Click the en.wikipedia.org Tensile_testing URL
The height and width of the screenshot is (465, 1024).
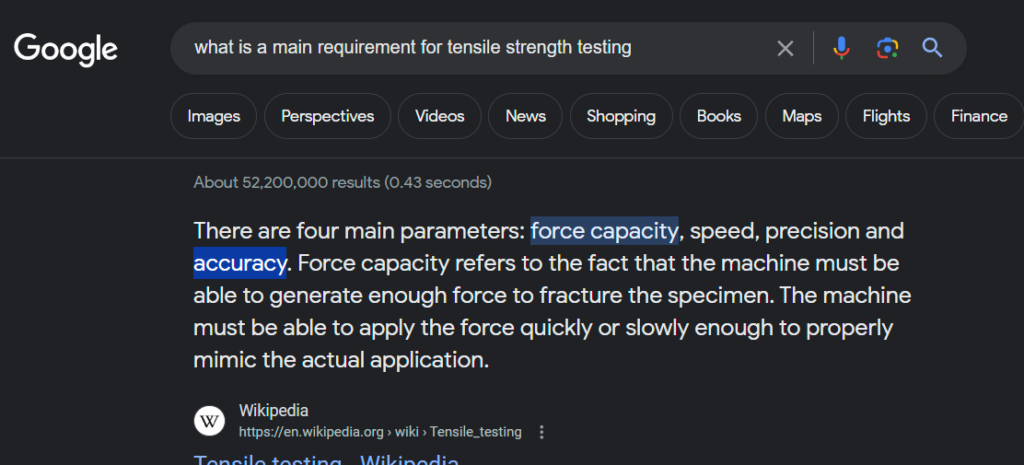380,432
